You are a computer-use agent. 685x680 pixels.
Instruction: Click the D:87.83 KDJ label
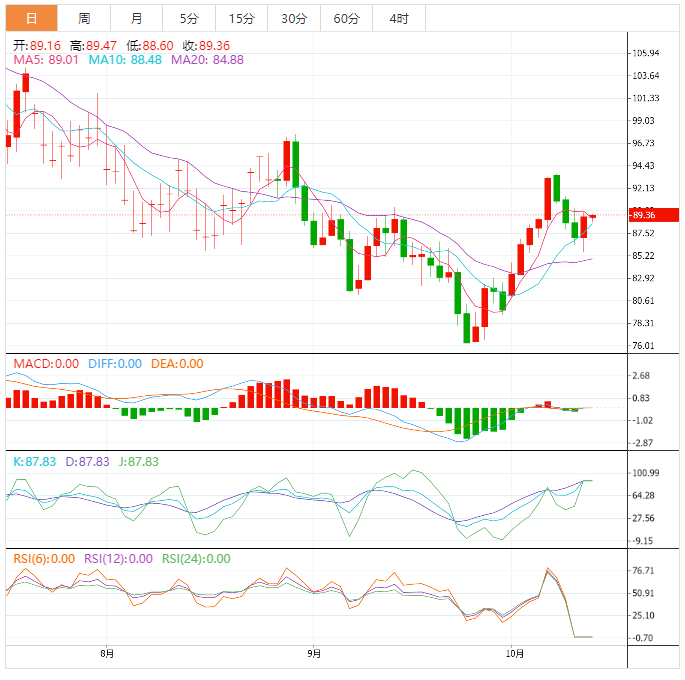pos(87,462)
